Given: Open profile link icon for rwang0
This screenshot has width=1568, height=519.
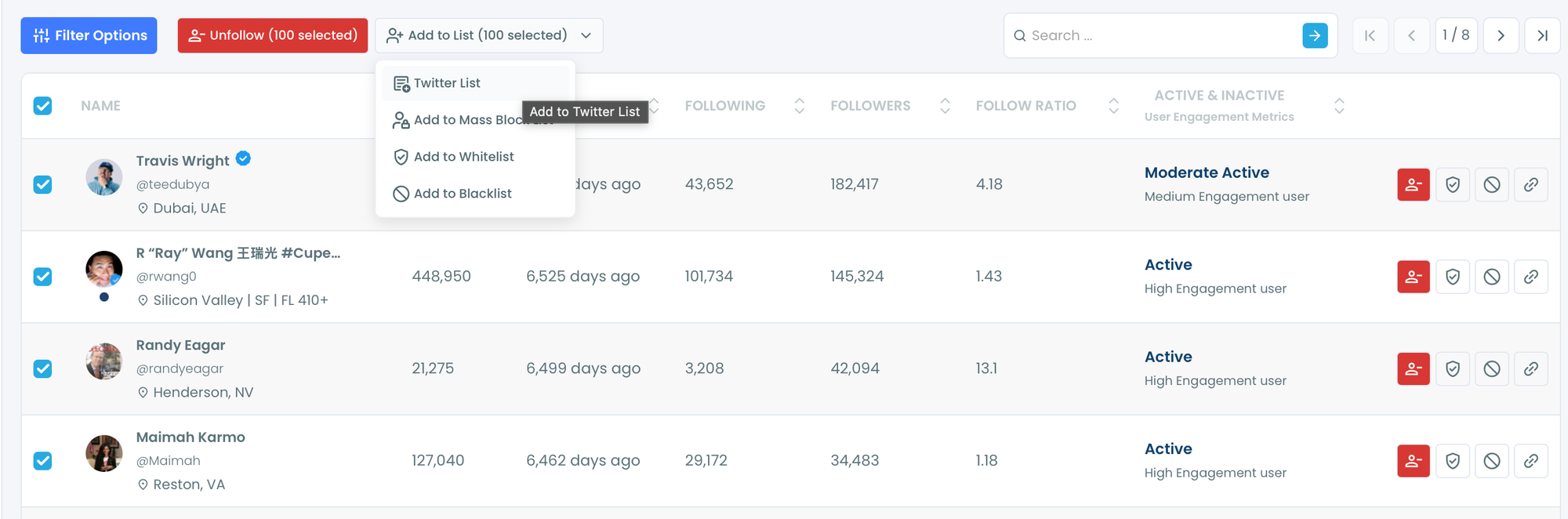Looking at the screenshot, I should pos(1530,277).
